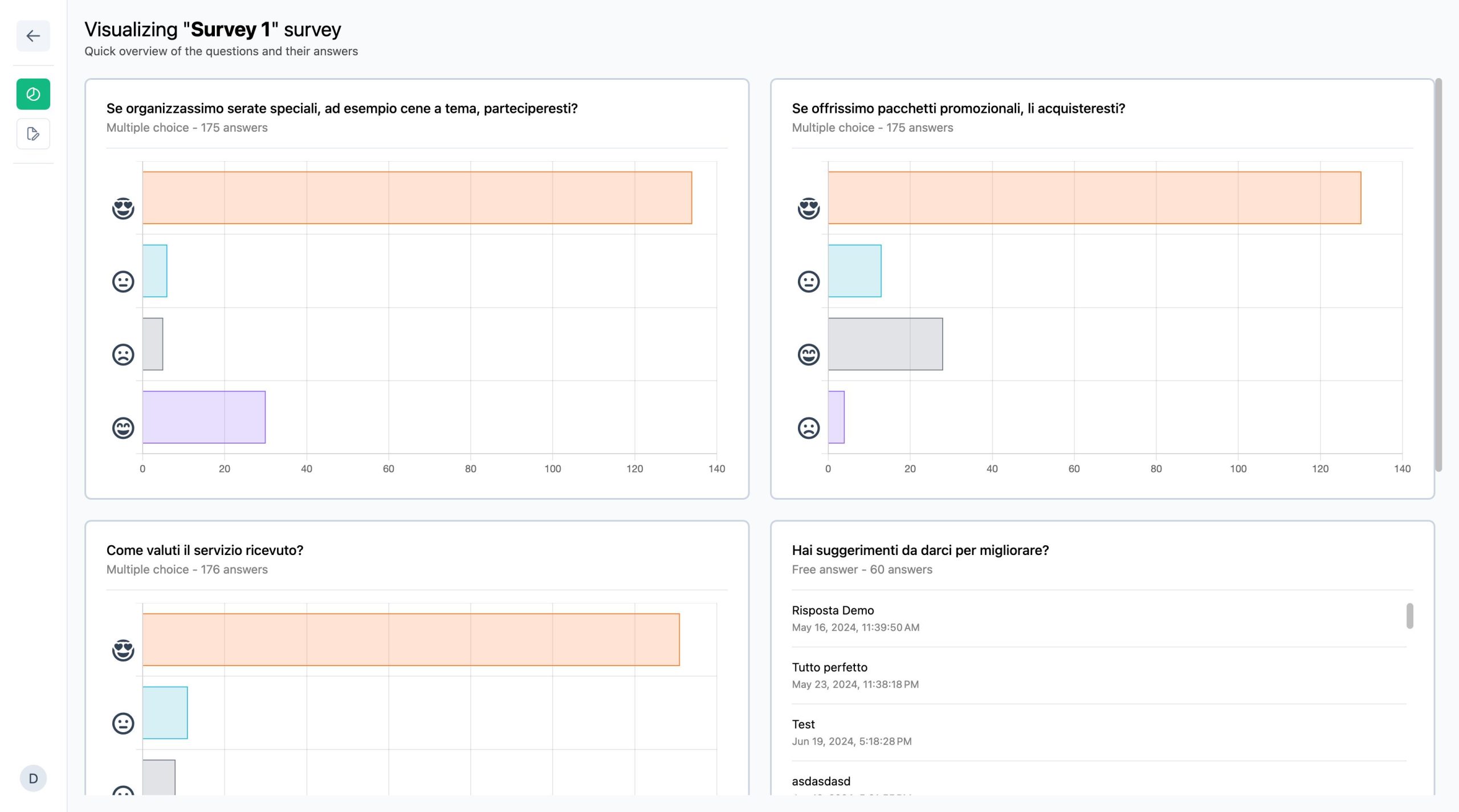Click sad face emoji in serate speciali chart

123,354
